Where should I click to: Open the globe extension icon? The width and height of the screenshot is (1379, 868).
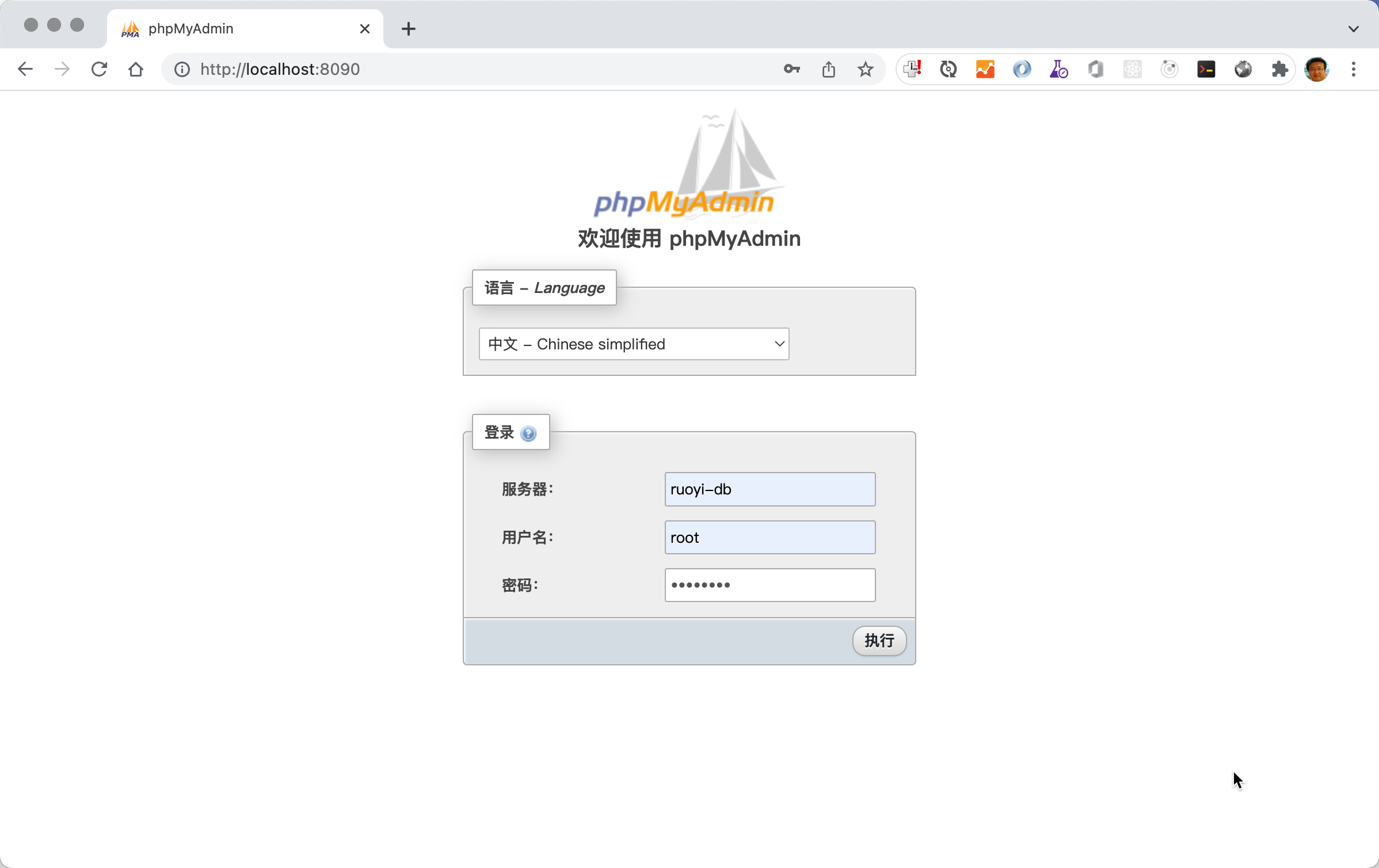pos(1243,69)
